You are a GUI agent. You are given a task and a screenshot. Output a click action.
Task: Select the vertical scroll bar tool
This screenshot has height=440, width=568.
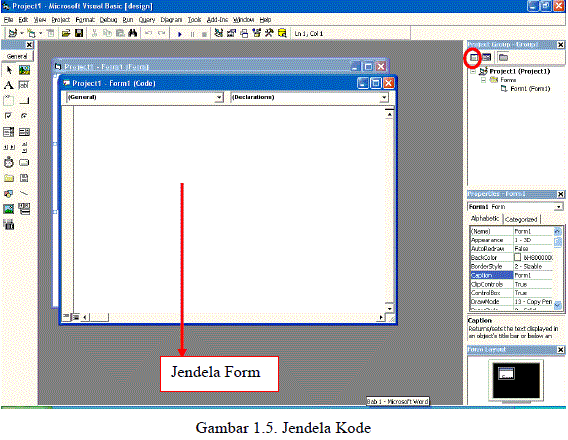(x=24, y=147)
